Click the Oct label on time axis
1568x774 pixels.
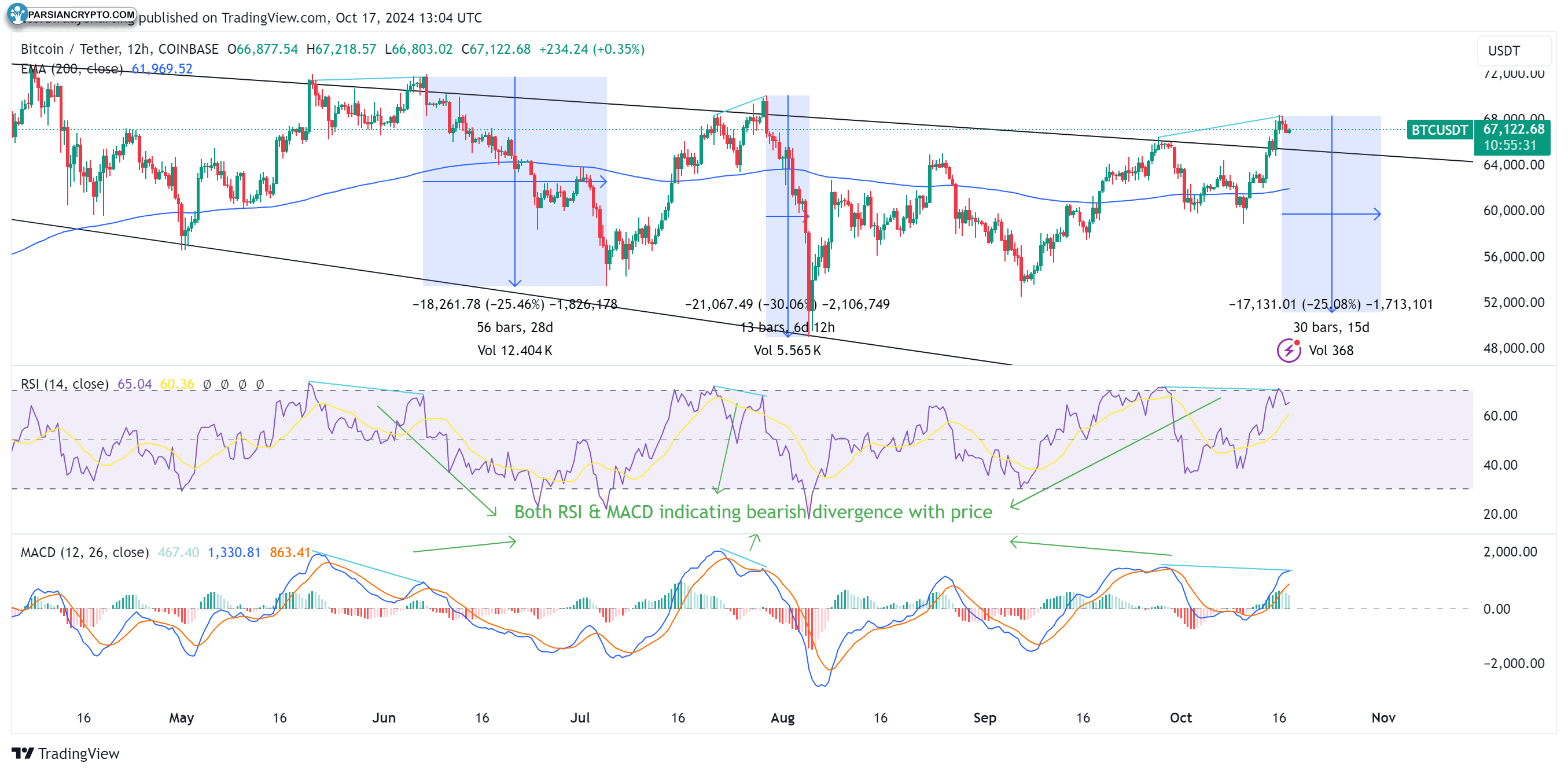point(1181,718)
